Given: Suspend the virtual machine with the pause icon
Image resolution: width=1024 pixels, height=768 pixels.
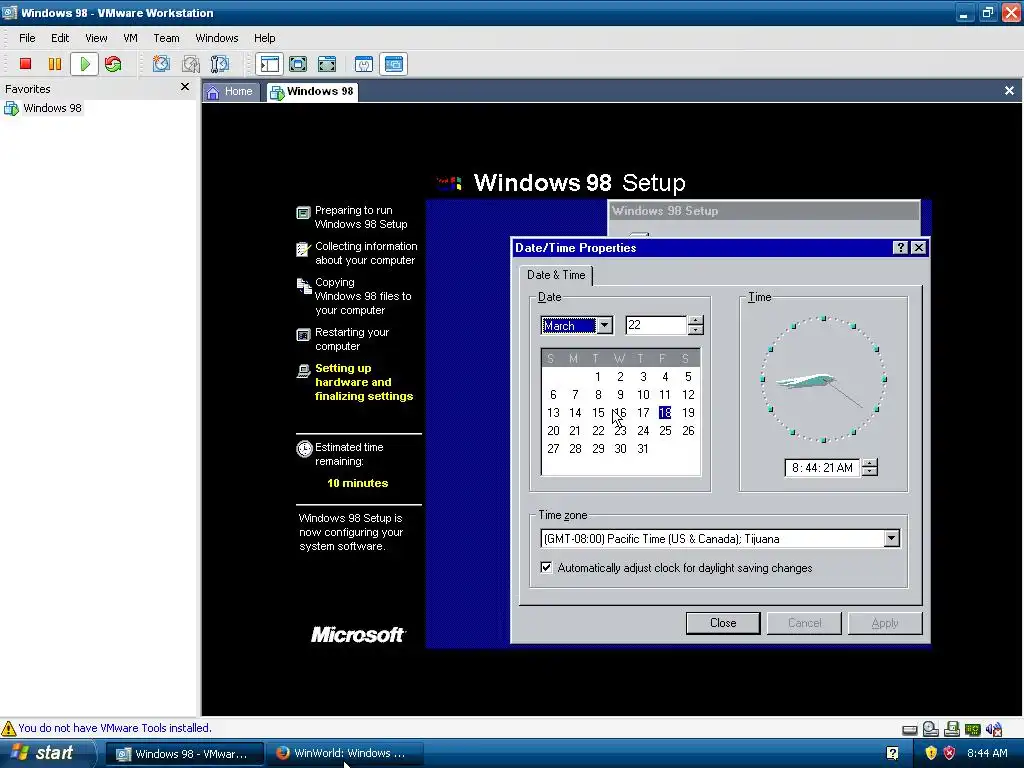Looking at the screenshot, I should (55, 63).
